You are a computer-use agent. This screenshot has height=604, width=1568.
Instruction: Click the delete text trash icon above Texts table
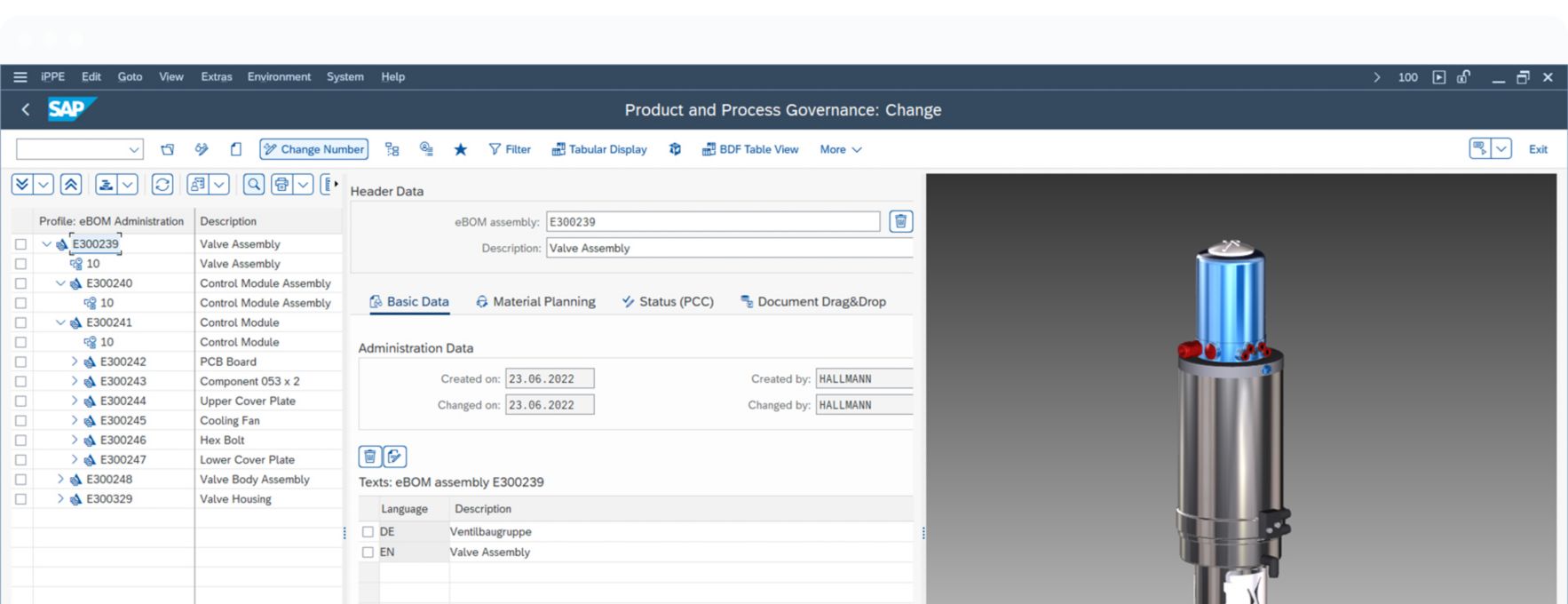point(370,457)
